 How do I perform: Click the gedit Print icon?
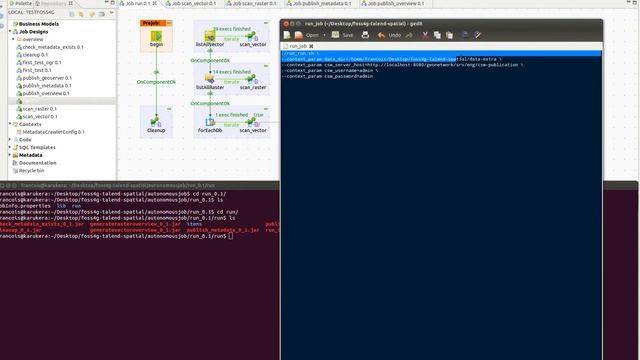click(365, 36)
